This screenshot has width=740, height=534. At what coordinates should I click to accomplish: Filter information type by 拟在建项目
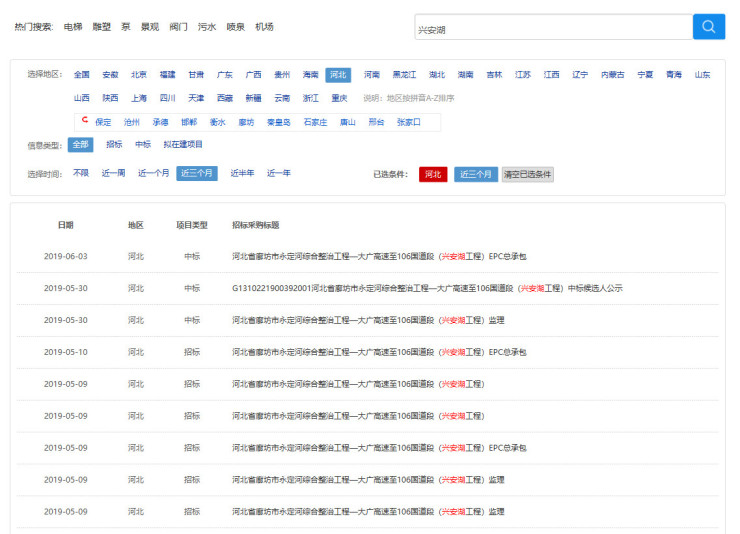coord(183,145)
